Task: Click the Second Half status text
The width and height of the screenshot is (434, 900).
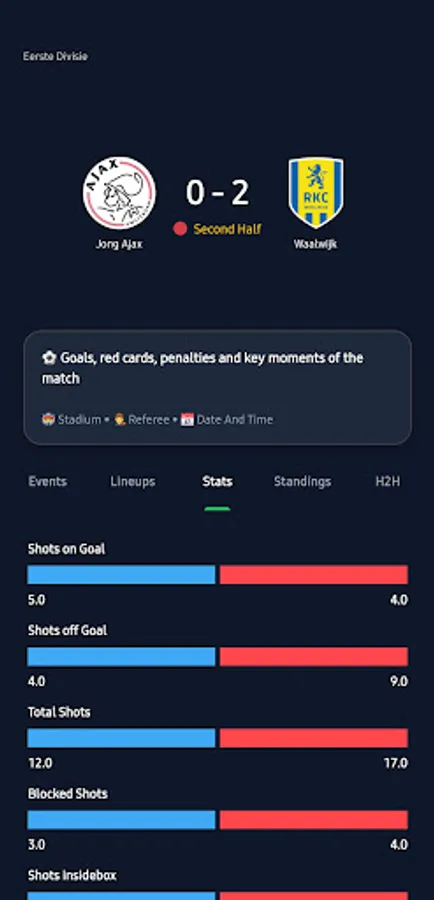Action: tap(227, 229)
